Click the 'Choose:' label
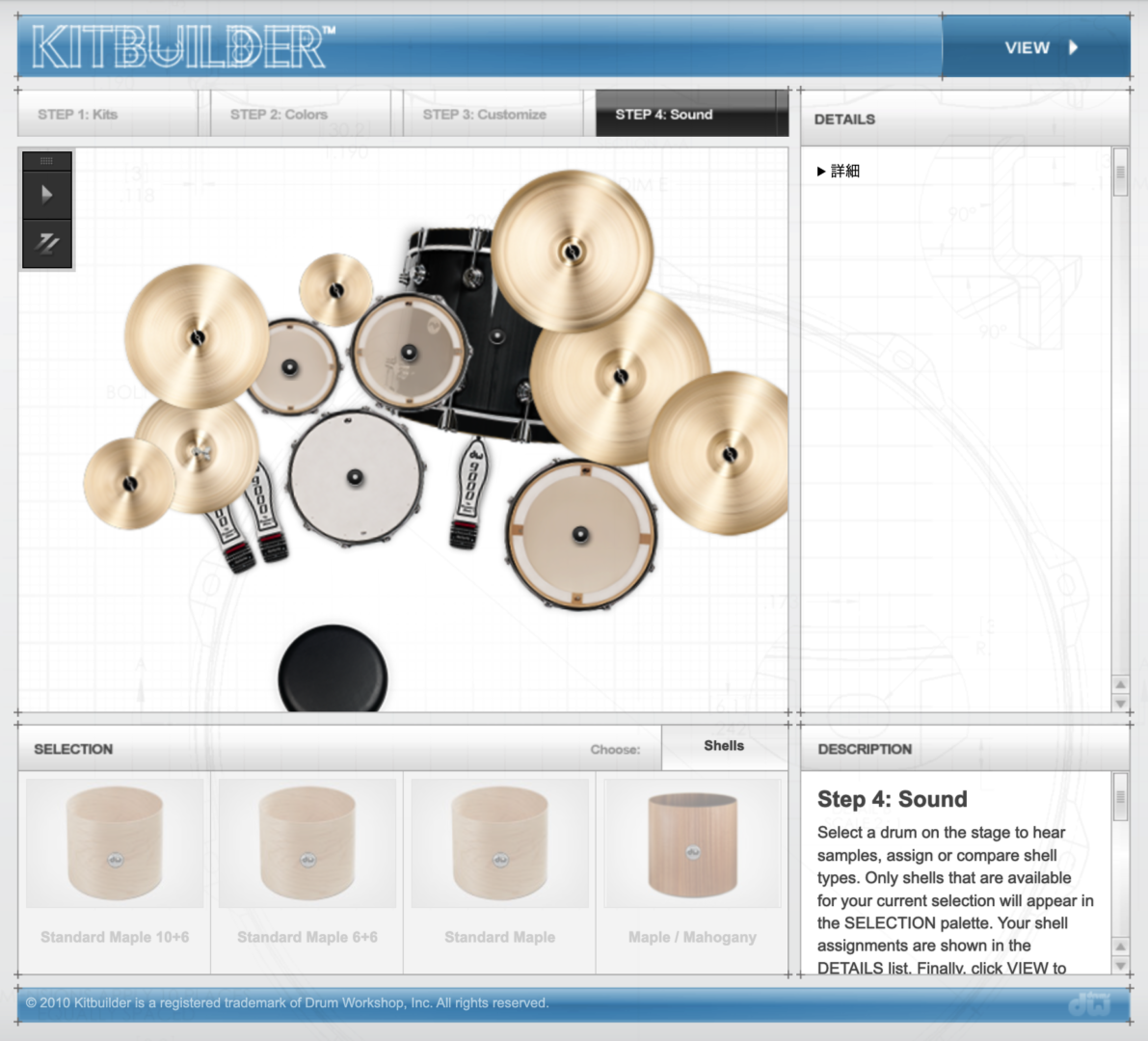Screen dimensions: 1148x1041 point(615,750)
